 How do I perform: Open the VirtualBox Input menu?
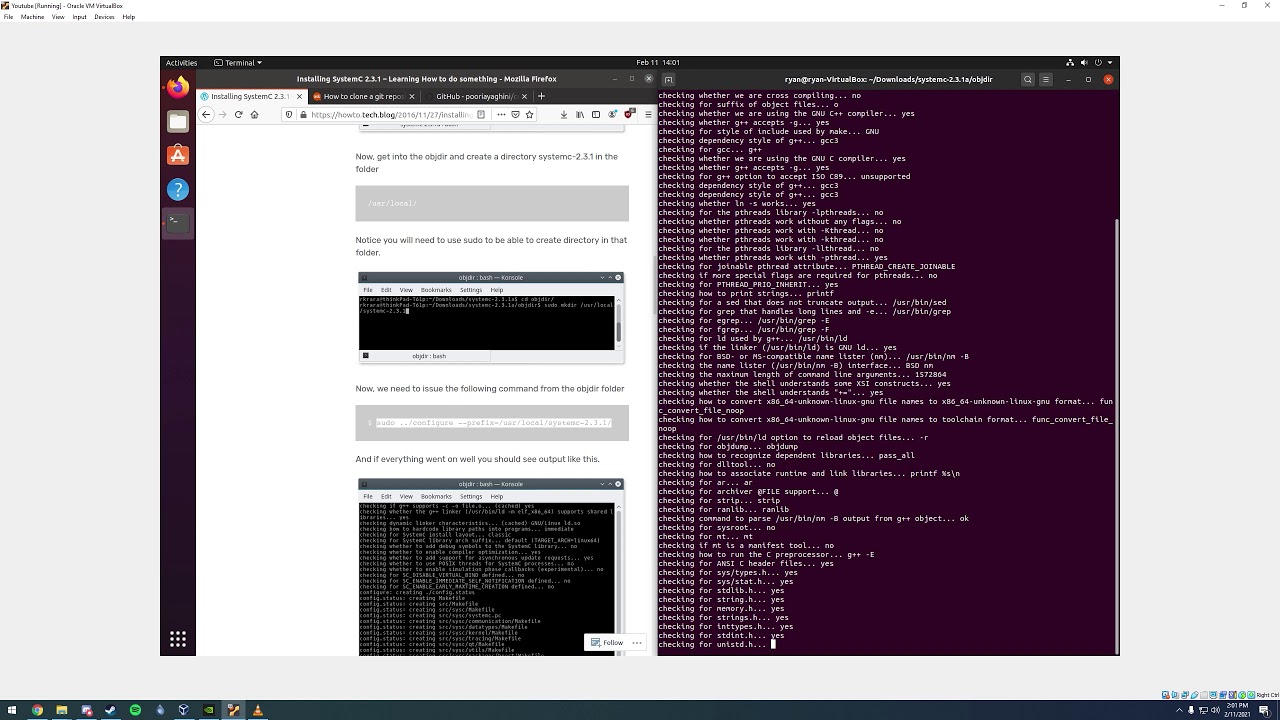click(79, 17)
